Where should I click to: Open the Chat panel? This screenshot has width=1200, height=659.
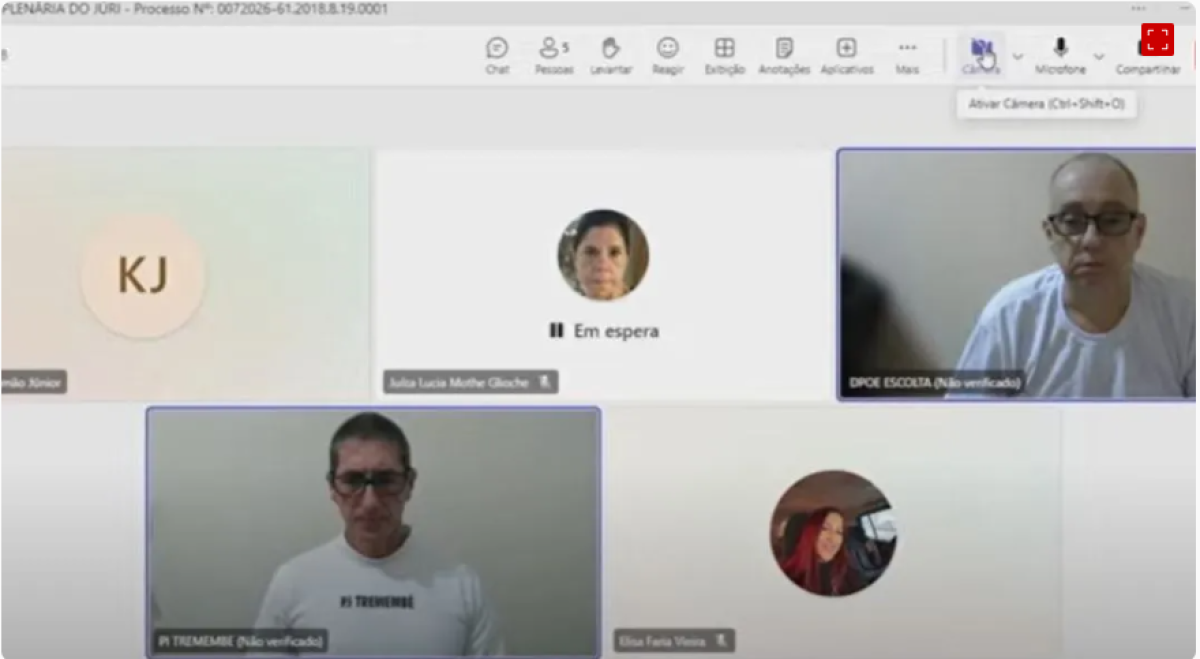click(x=497, y=55)
